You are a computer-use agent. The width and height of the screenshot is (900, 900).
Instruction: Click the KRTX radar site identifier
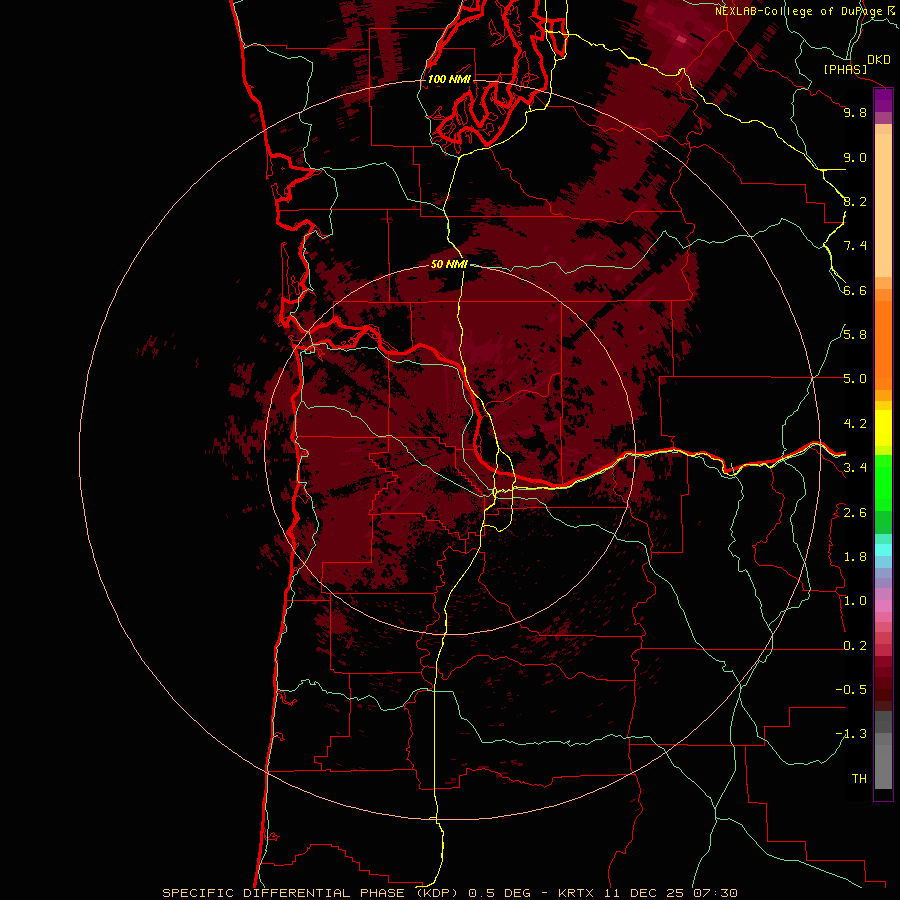pos(576,893)
